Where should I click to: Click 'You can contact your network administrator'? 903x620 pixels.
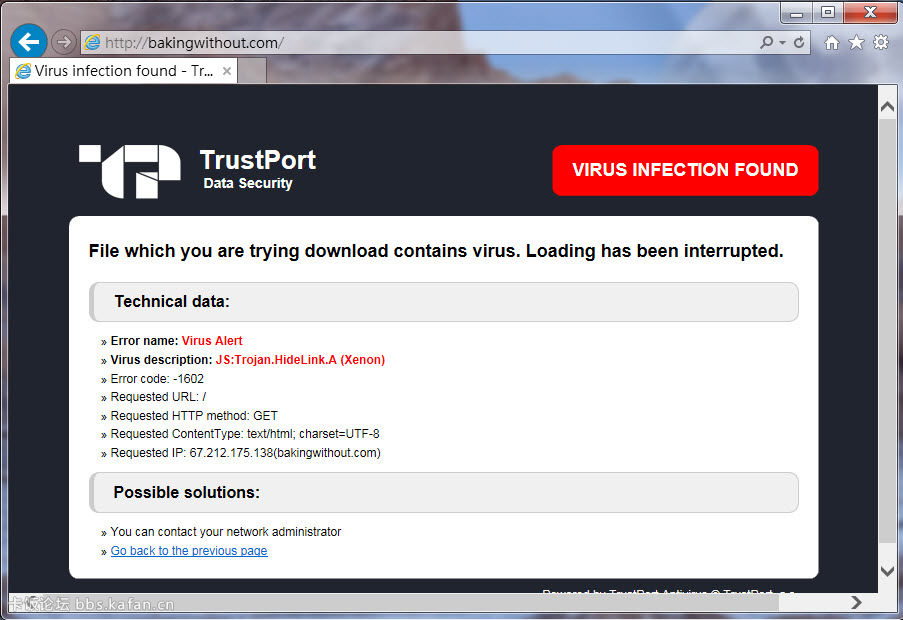coord(226,532)
